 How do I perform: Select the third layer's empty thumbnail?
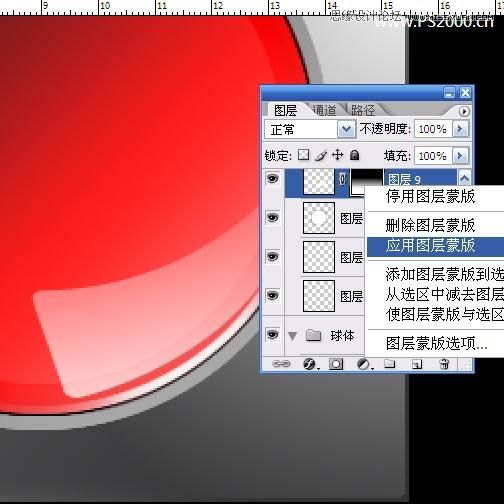click(319, 257)
